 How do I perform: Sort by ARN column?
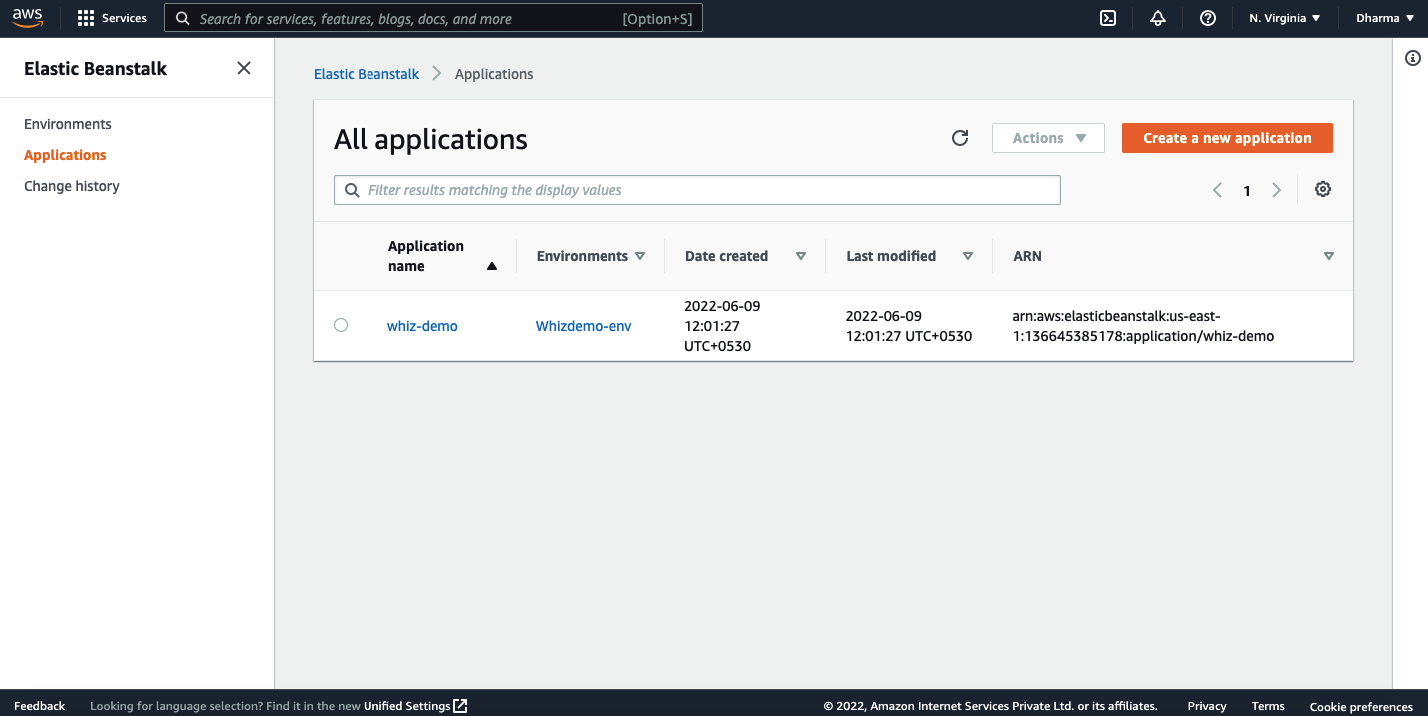pos(1173,256)
